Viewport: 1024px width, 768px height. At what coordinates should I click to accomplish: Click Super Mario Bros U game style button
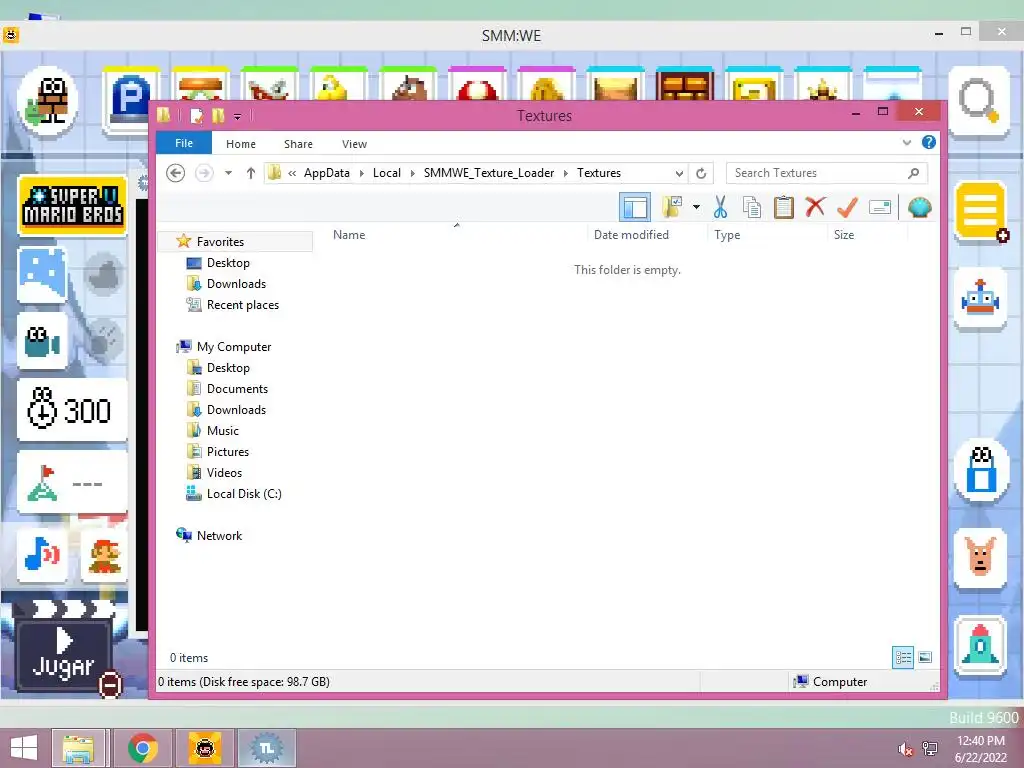pos(72,205)
